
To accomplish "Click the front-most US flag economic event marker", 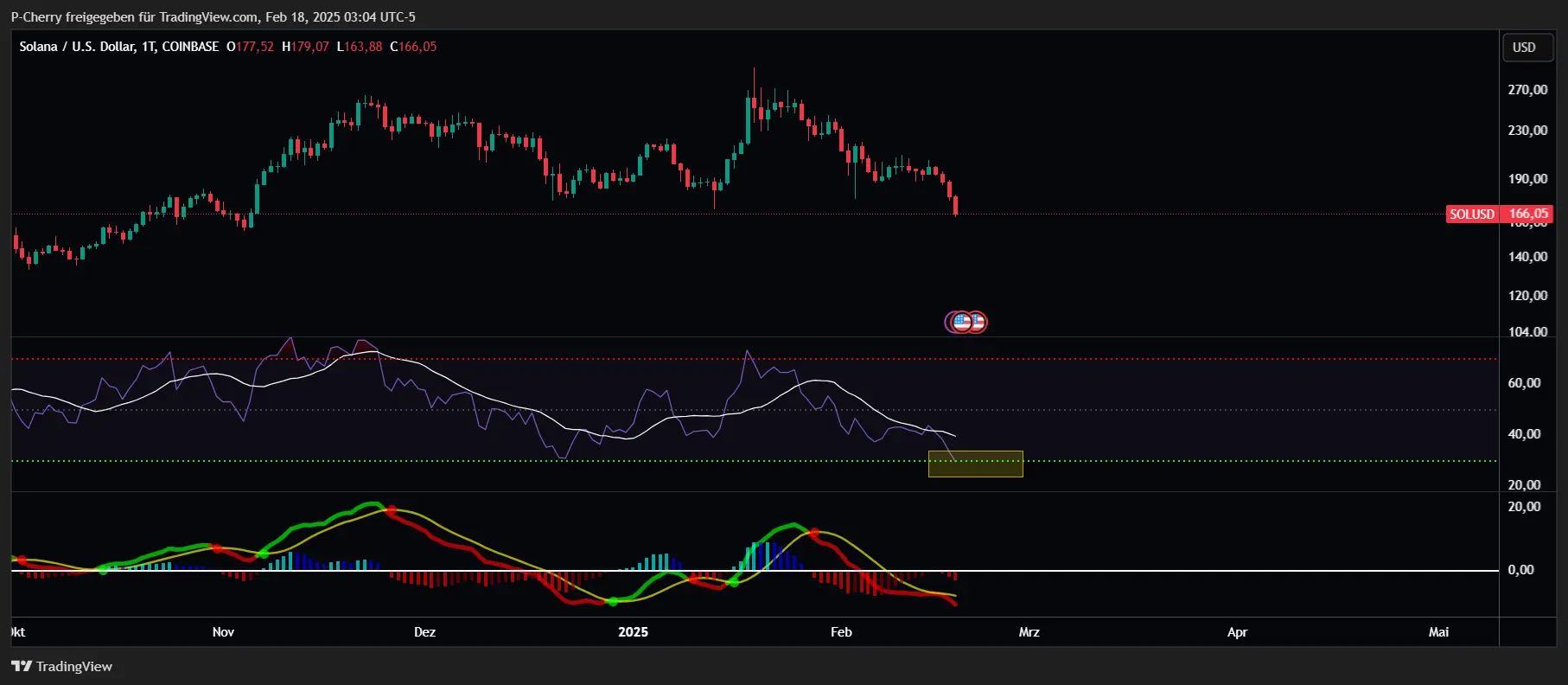I will [x=961, y=323].
